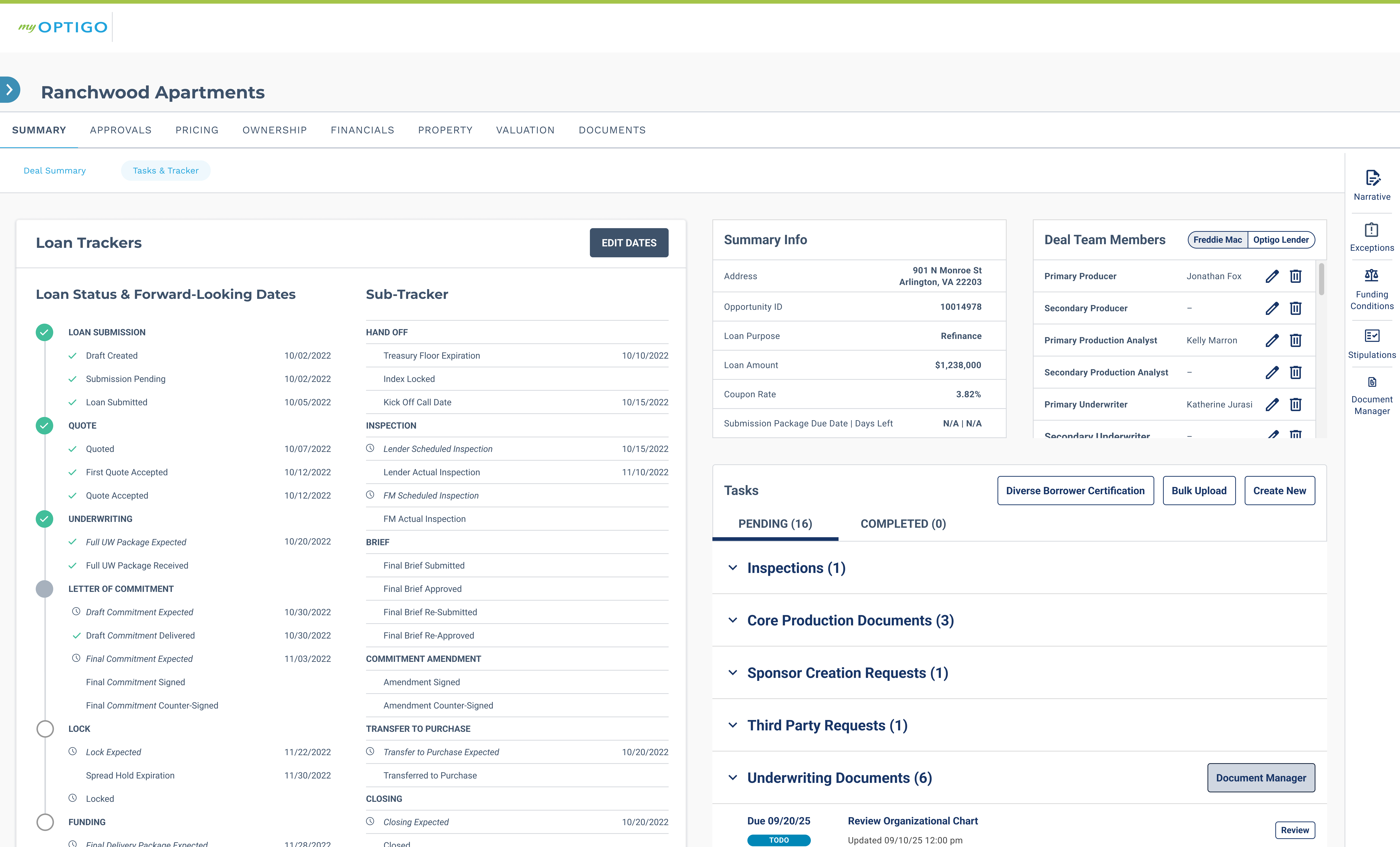
Task: Click the Edit Dates button
Action: tap(629, 243)
